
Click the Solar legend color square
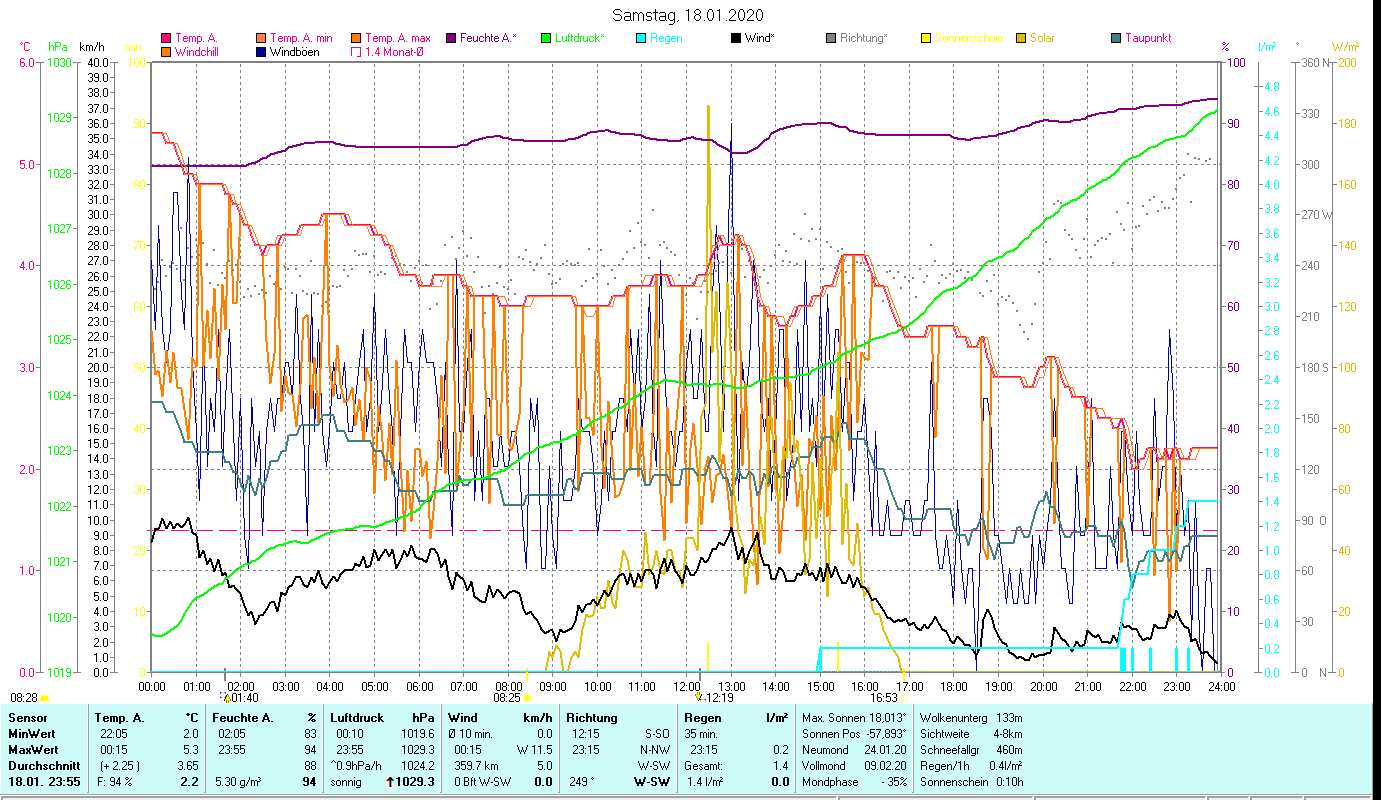point(1021,38)
